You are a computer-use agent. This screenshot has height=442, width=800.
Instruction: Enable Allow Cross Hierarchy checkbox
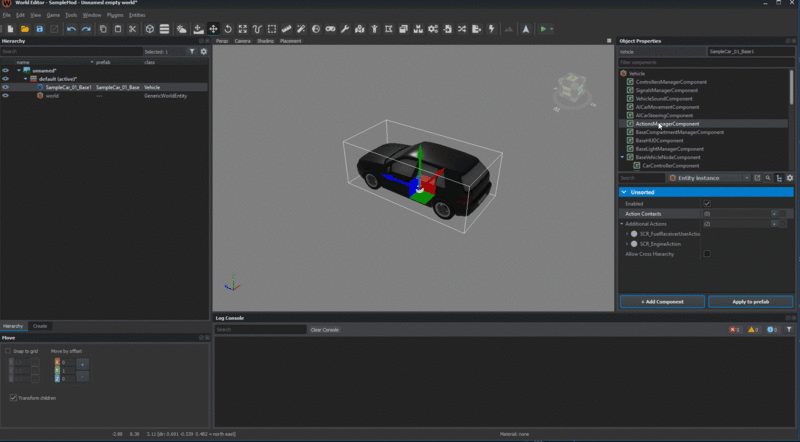(x=707, y=254)
